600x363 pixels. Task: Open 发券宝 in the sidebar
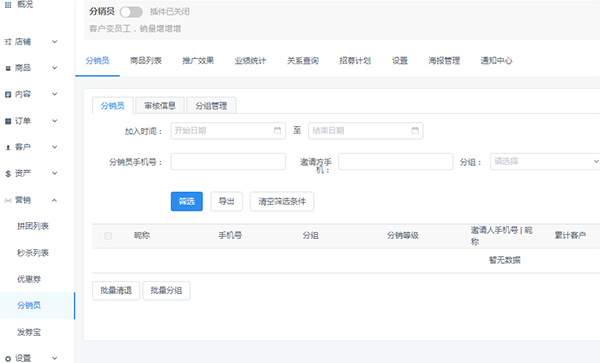pyautogui.click(x=29, y=332)
